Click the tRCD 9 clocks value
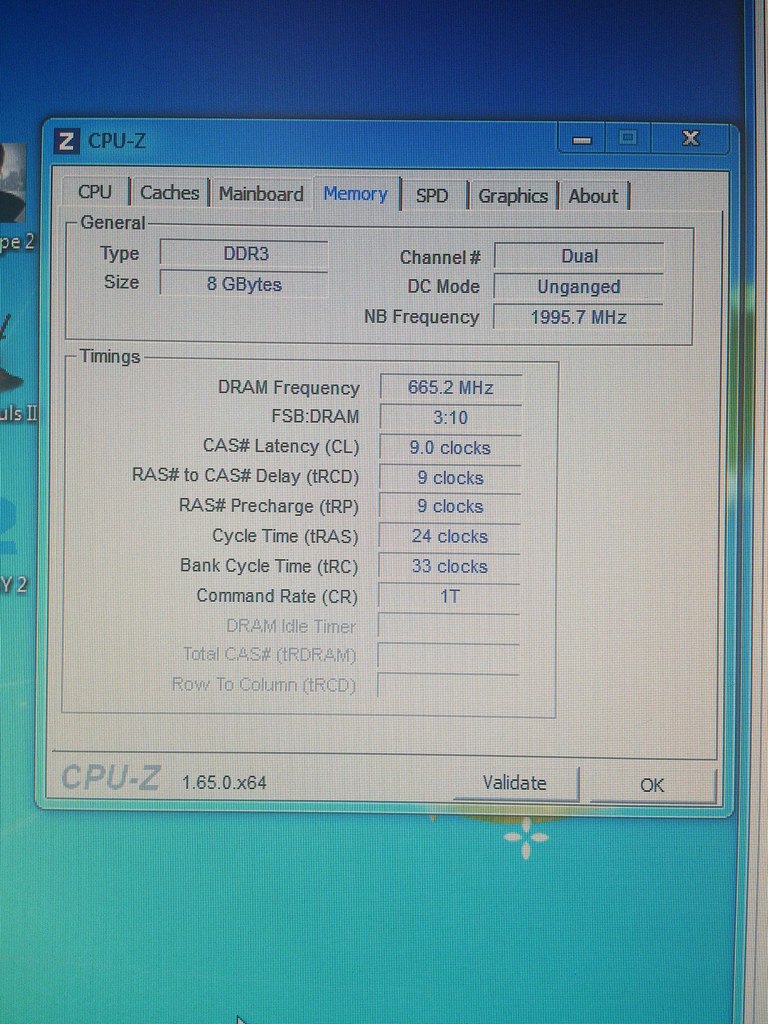Screen dimensions: 768x1024 (x=450, y=477)
